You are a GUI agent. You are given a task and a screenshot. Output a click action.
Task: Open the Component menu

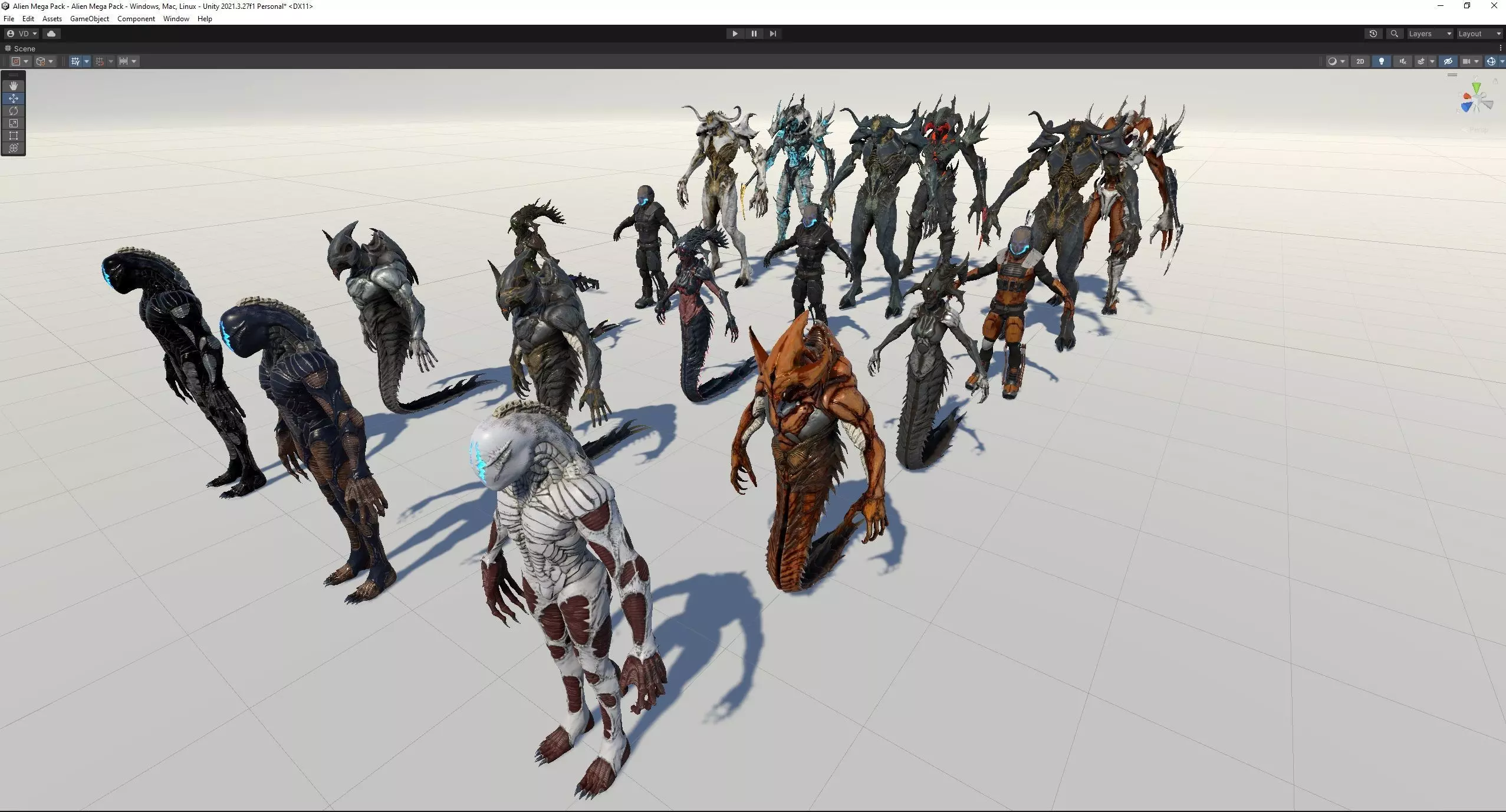point(136,19)
